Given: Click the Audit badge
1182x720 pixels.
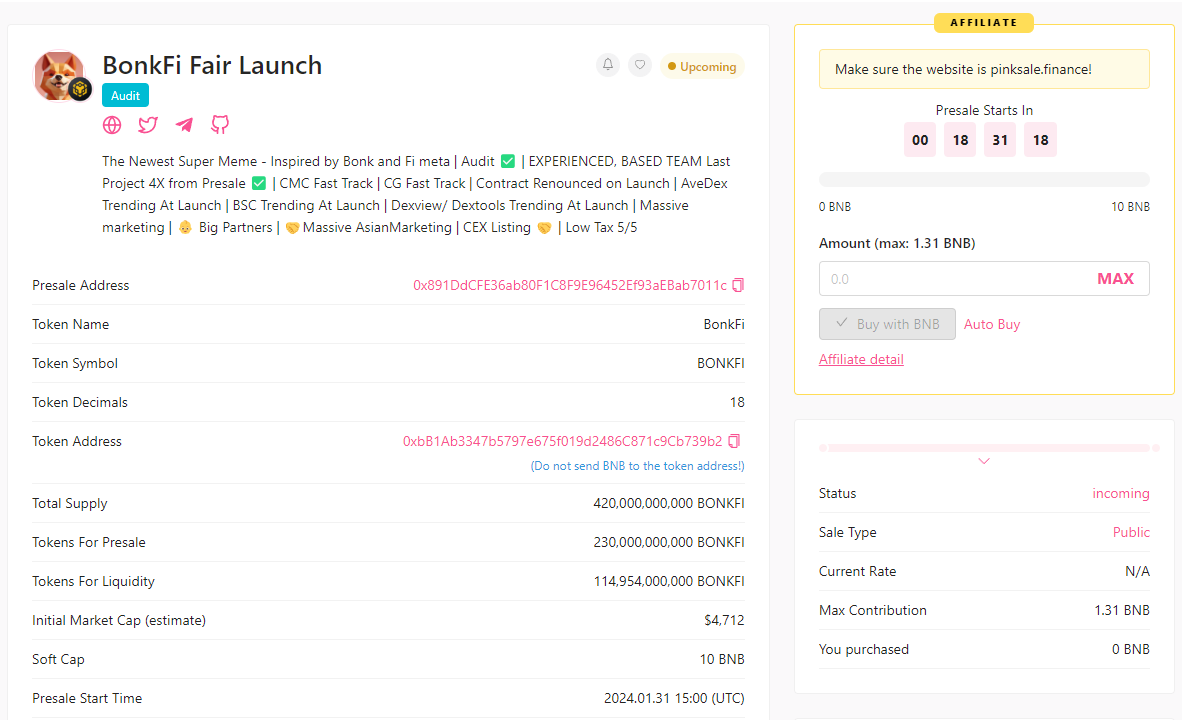Looking at the screenshot, I should click(125, 96).
